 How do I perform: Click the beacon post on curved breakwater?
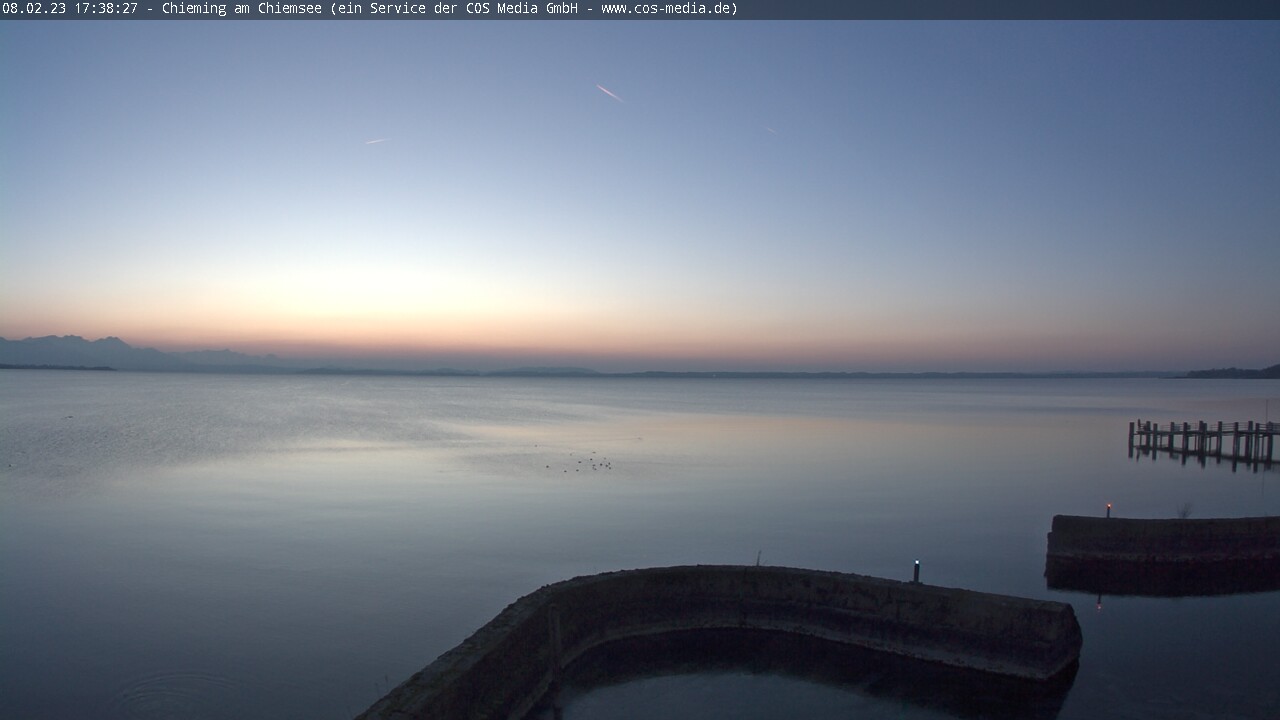[916, 570]
